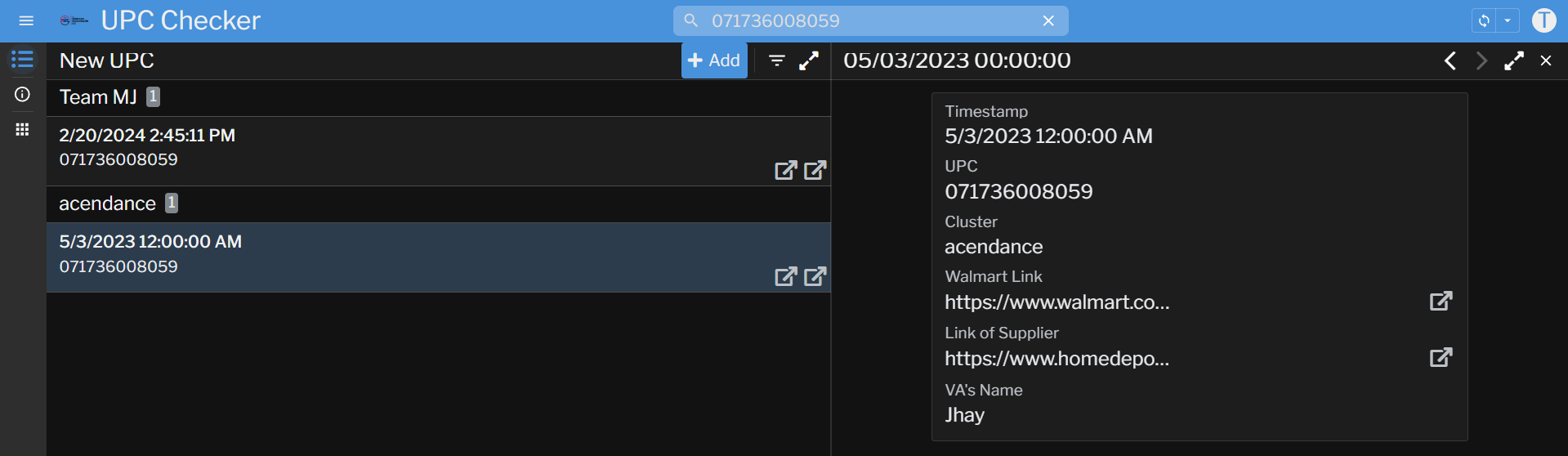1568x456 pixels.
Task: Open the Link of Supplier homedepot URL
Action: pos(1441,357)
